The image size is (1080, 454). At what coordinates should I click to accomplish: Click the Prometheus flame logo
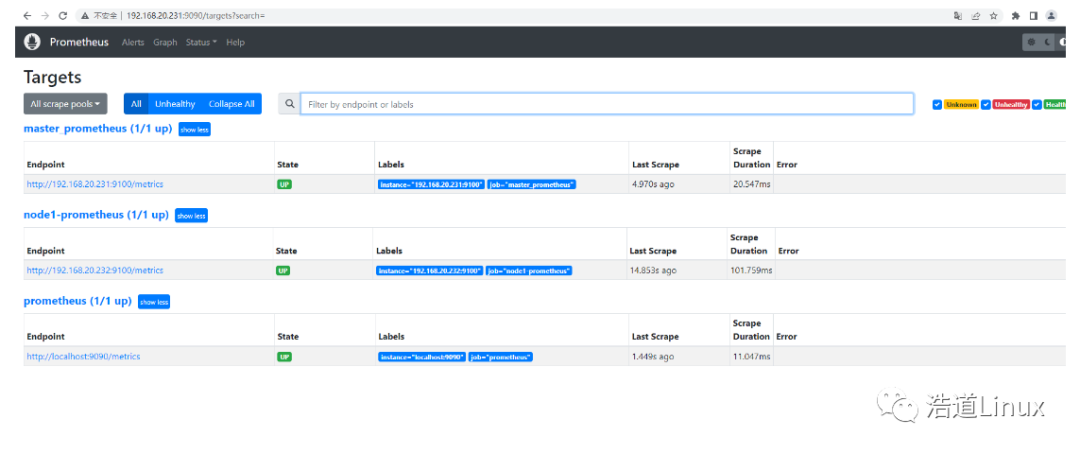(x=32, y=42)
